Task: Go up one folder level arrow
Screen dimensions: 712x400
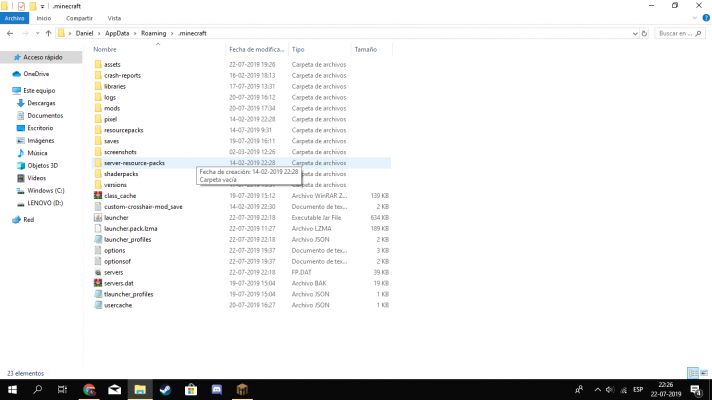Action: [x=49, y=33]
